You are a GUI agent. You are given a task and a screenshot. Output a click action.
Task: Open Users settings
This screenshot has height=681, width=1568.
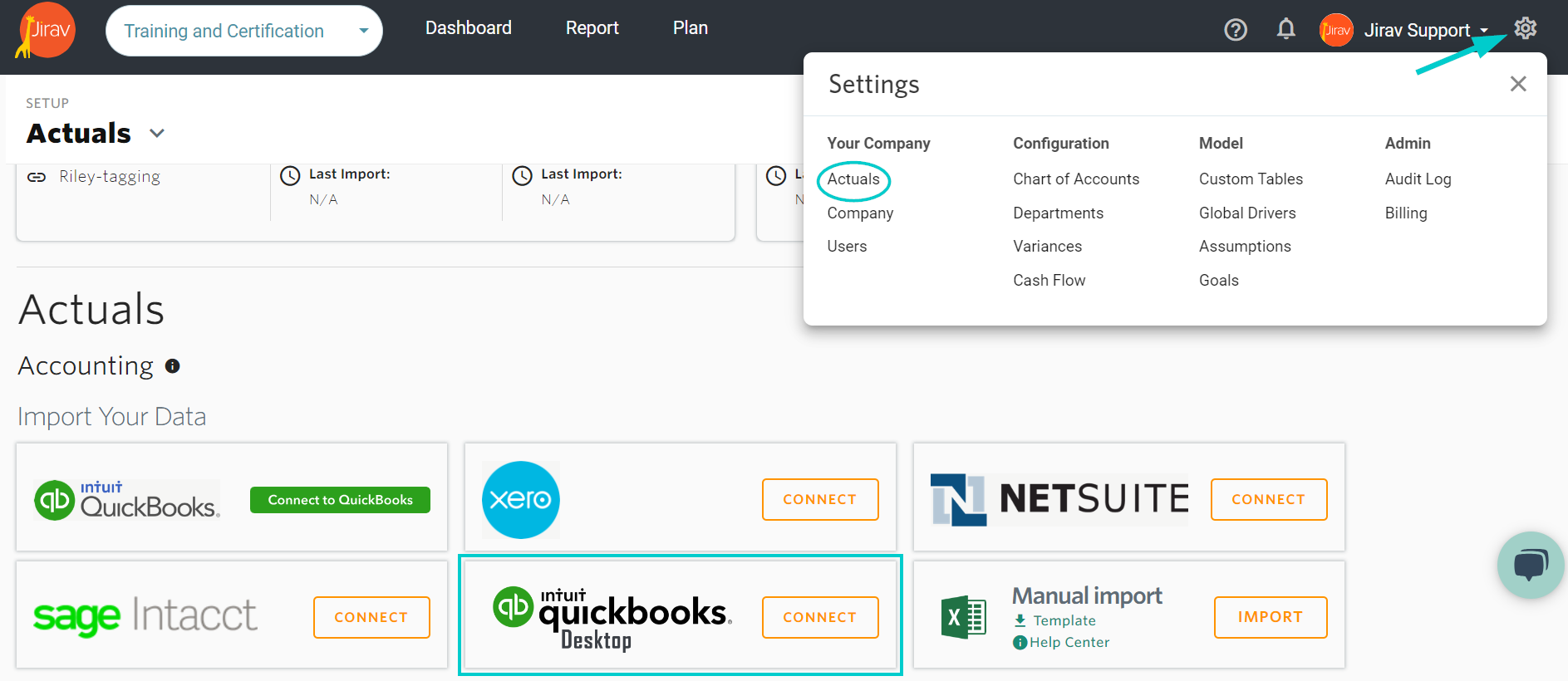(x=847, y=247)
